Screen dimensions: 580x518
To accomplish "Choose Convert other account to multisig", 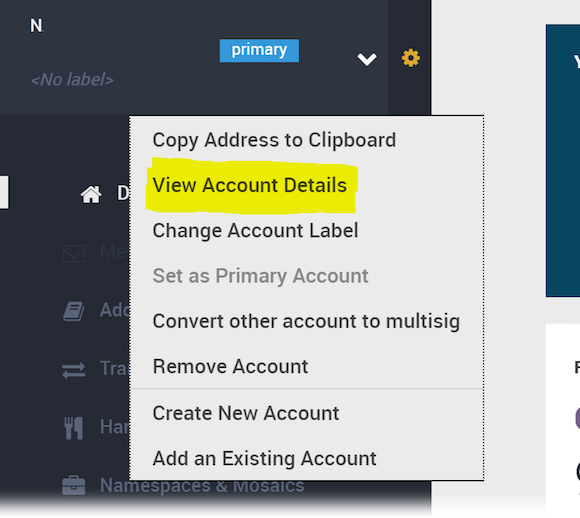I will click(306, 321).
